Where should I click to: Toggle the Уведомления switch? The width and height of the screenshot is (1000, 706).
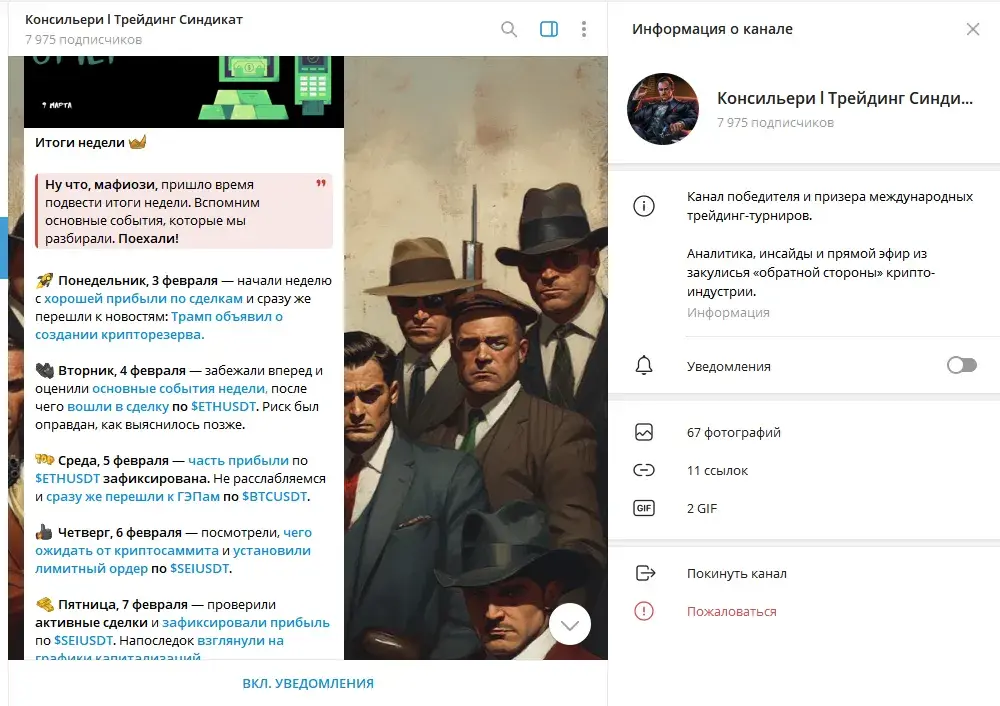click(962, 365)
